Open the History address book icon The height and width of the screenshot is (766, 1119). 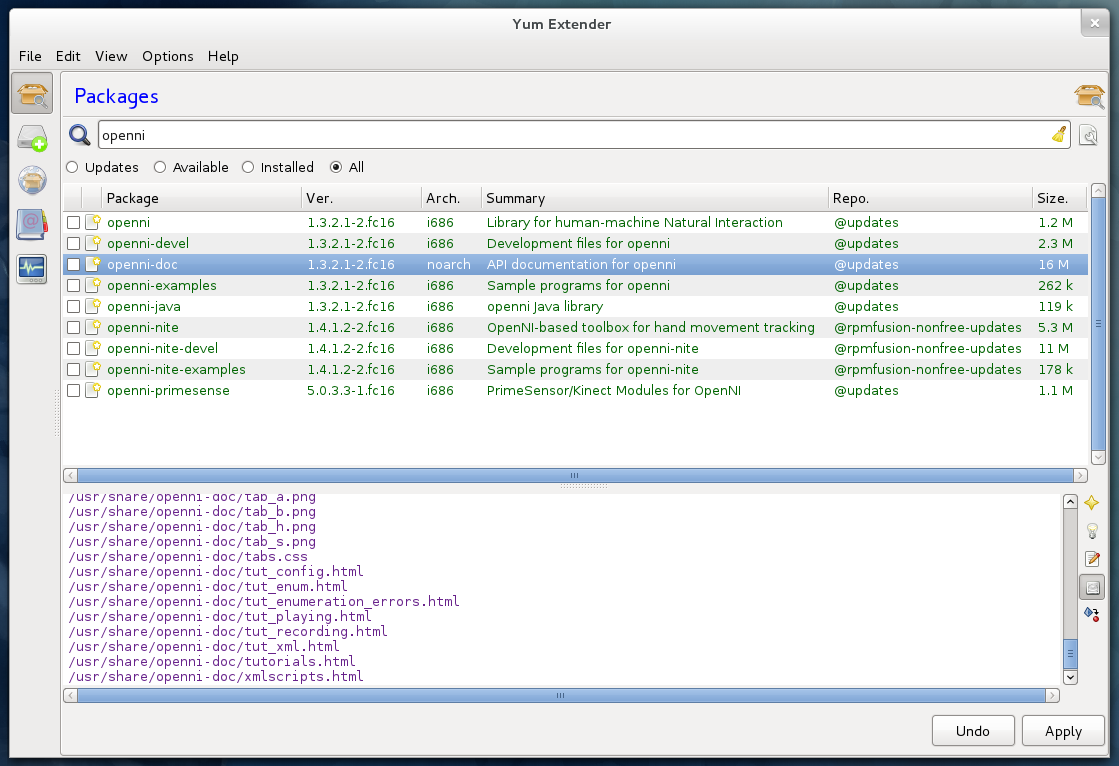[32, 225]
